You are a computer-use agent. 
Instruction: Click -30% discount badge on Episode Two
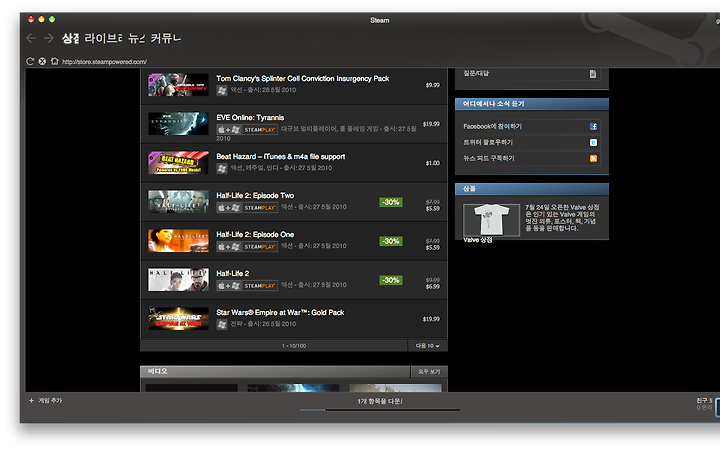coord(391,202)
